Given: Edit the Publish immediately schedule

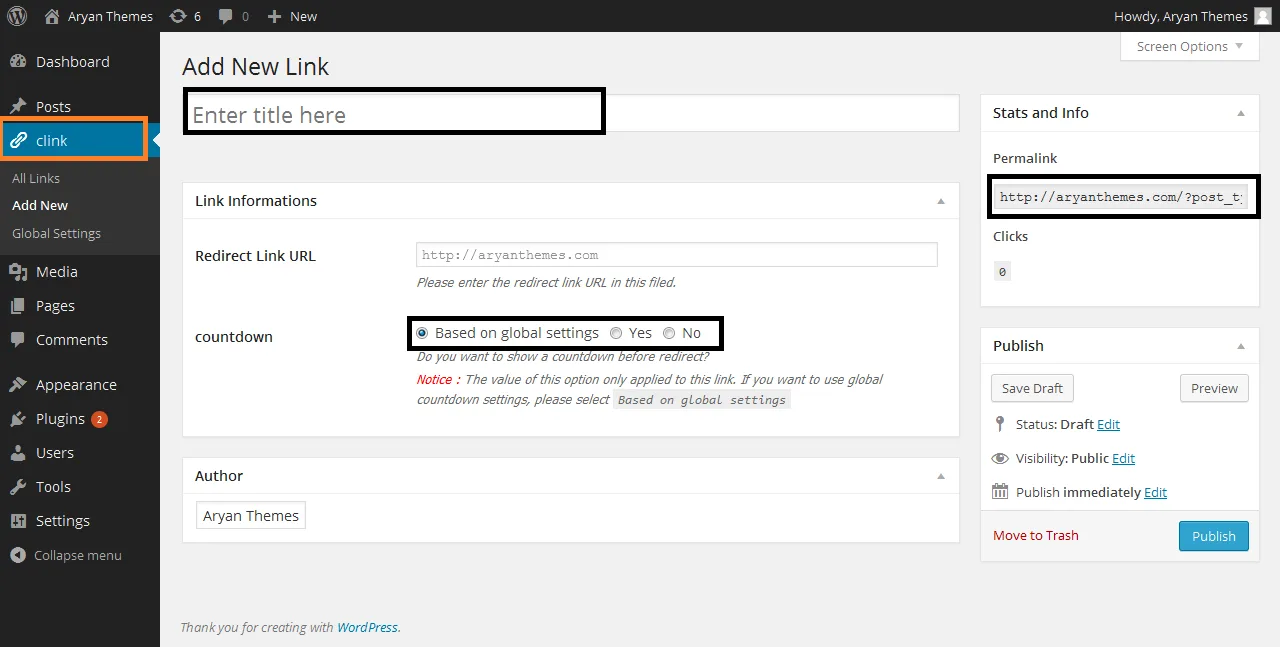Looking at the screenshot, I should pos(1155,492).
